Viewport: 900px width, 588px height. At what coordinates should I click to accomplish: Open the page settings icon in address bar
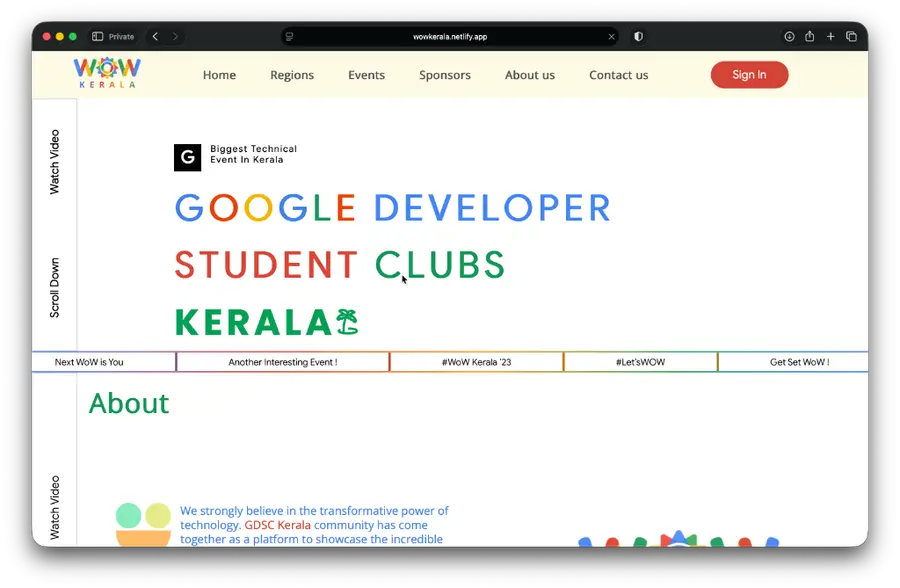point(289,37)
